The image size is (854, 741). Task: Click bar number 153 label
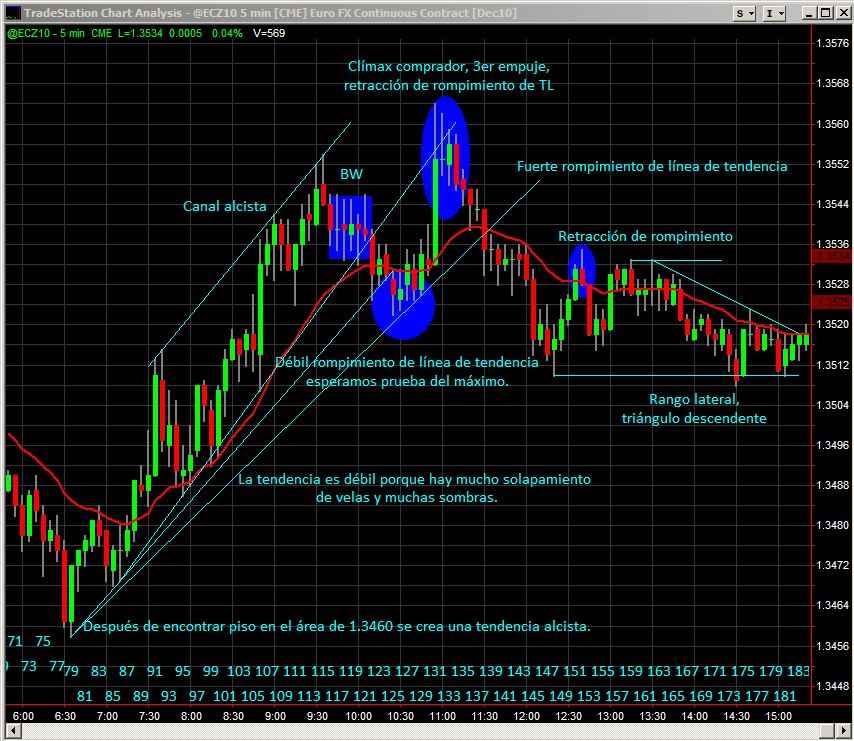(x=589, y=696)
